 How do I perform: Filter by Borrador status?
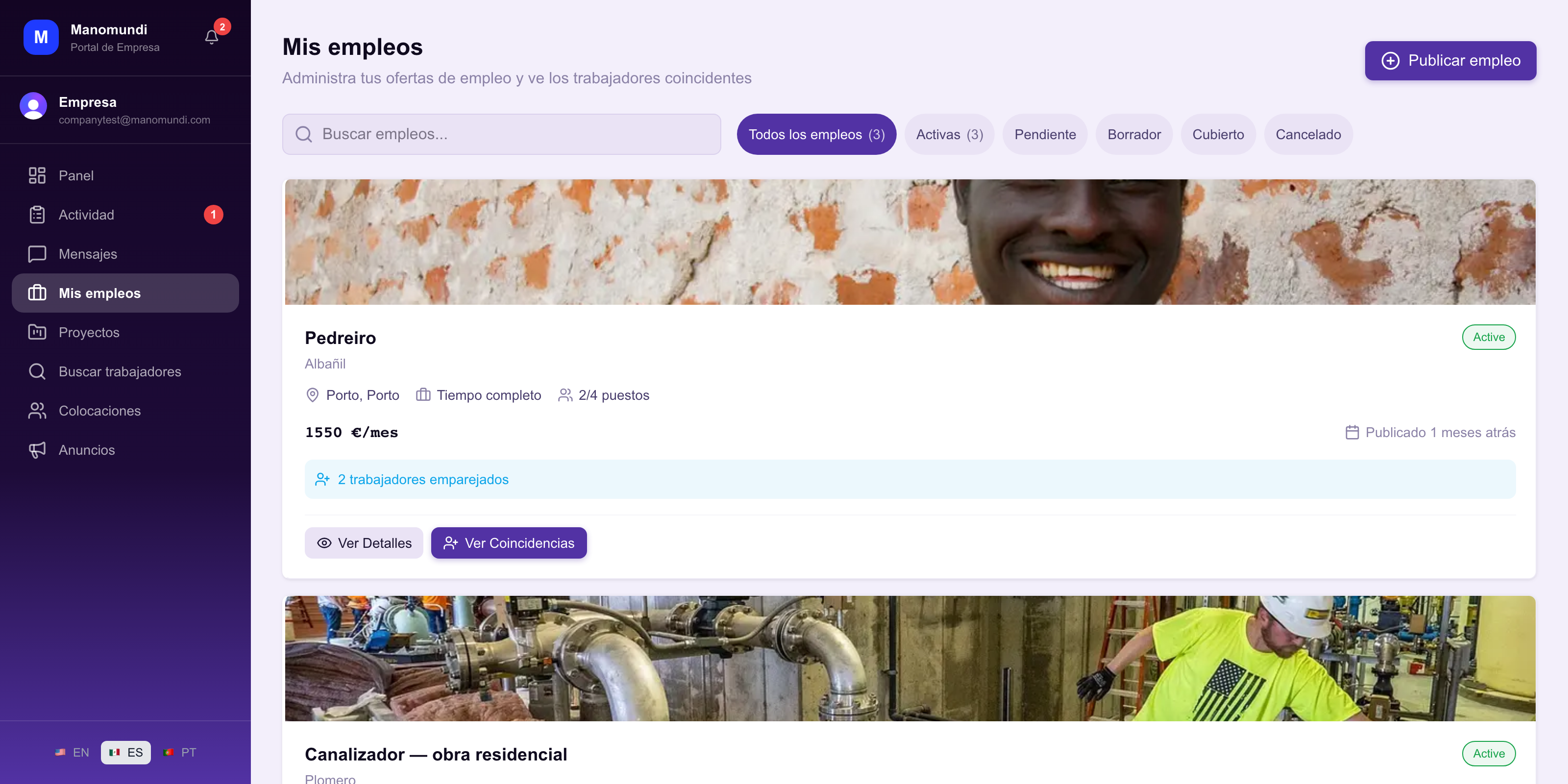pos(1134,134)
